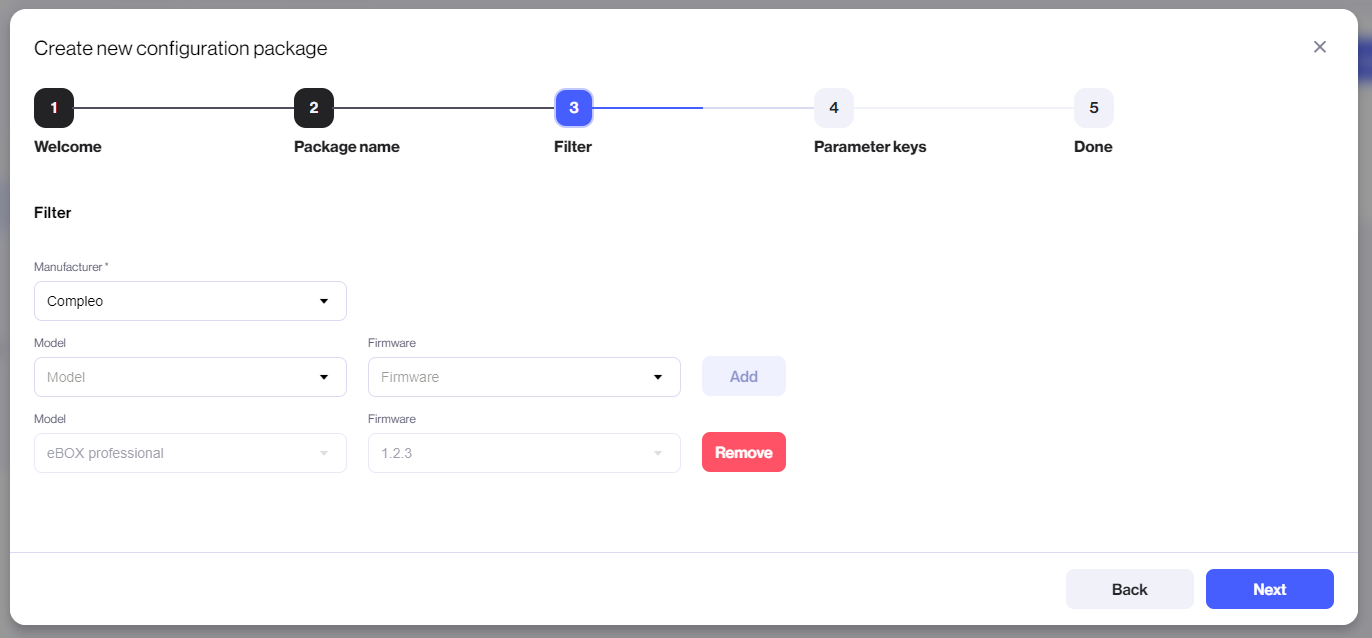The height and width of the screenshot is (638, 1372).
Task: Click the Firmware dropdown arrow icon
Action: tap(658, 377)
